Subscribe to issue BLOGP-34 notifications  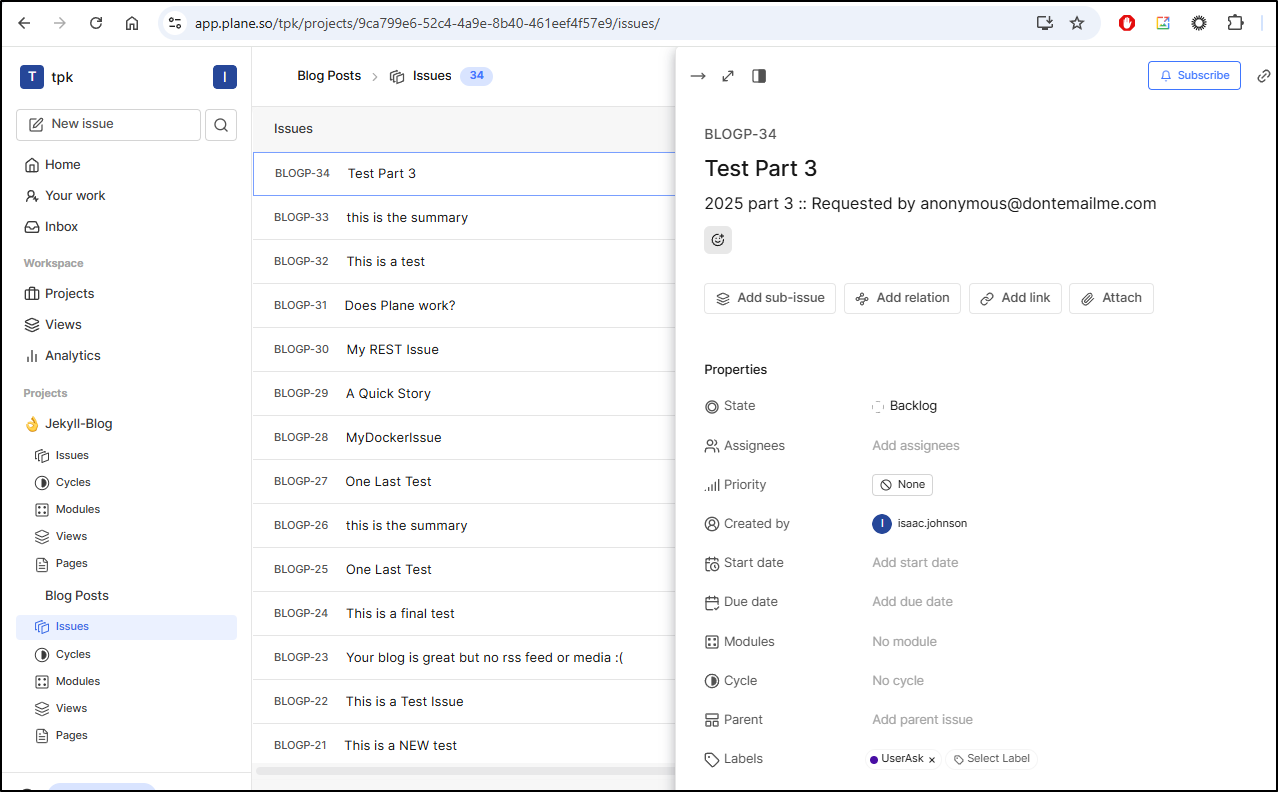point(1194,75)
